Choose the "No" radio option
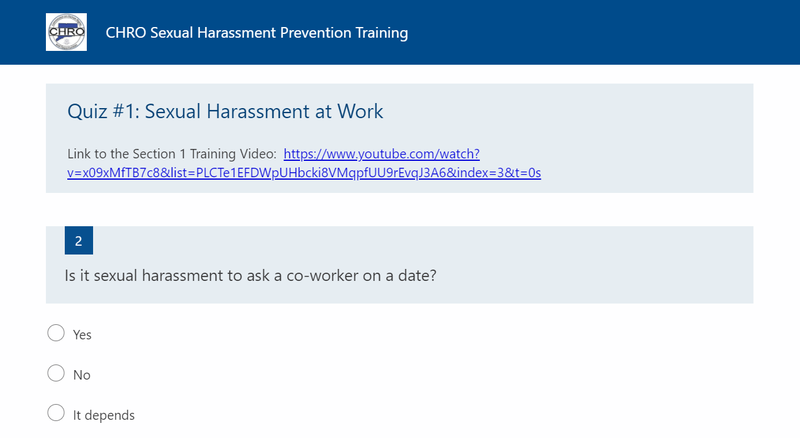This screenshot has height=438, width=800. [56, 373]
